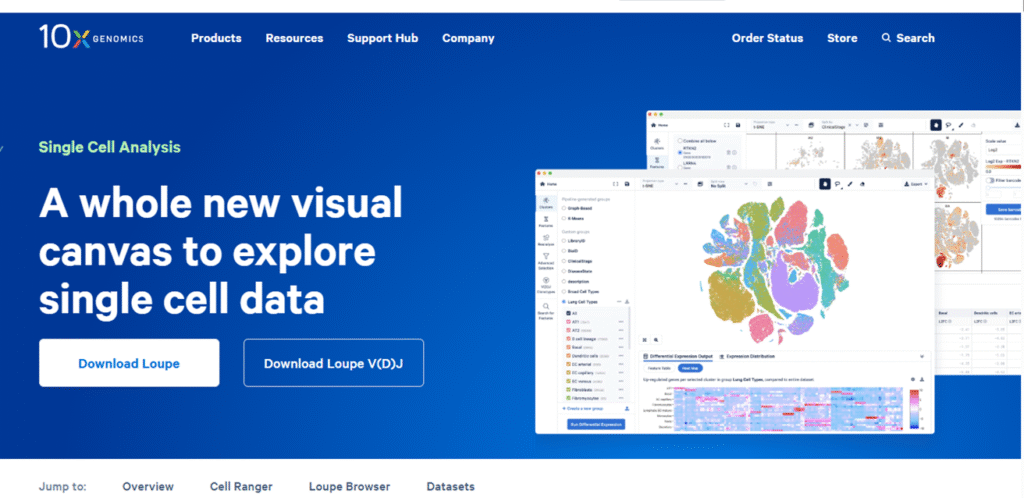1024x498 pixels.
Task: Click Search for Features magnifier icon
Action: pos(547,310)
